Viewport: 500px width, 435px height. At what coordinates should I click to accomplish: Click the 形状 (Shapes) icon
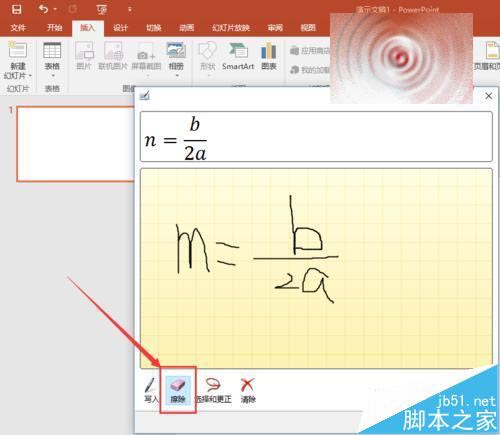207,51
